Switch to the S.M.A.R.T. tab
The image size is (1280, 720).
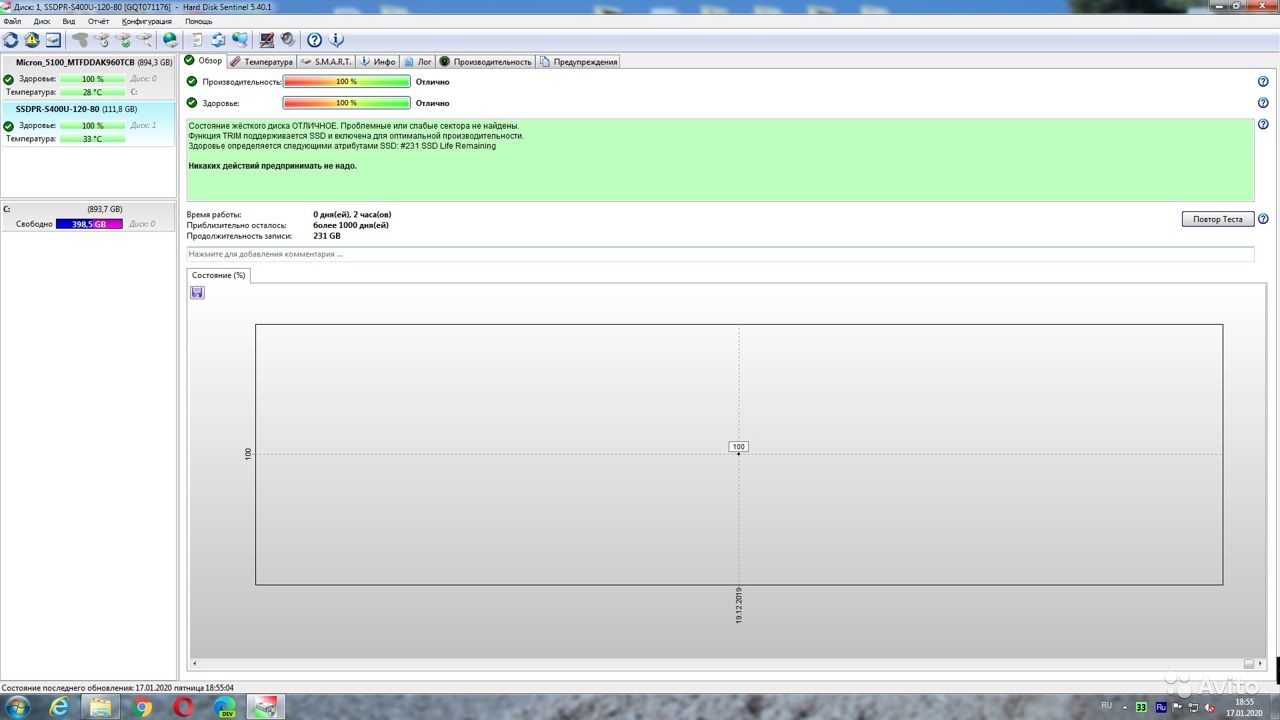(x=326, y=62)
